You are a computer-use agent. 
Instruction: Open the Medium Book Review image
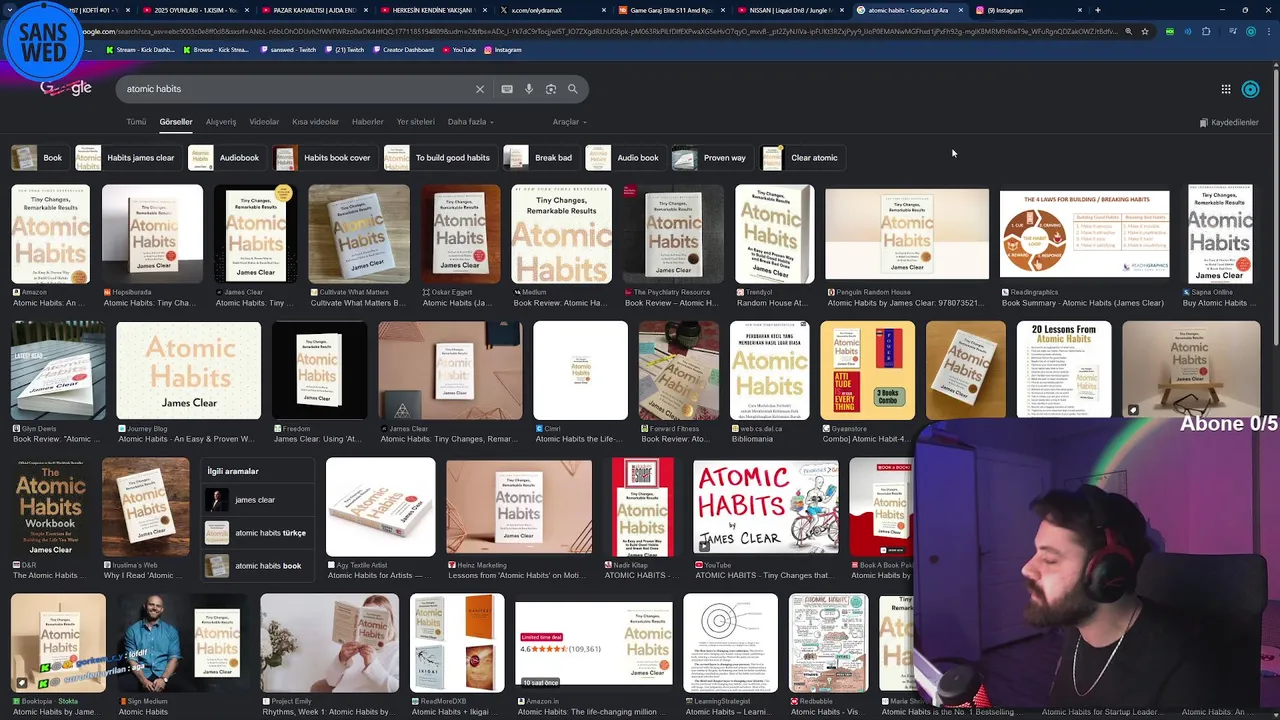(x=561, y=234)
